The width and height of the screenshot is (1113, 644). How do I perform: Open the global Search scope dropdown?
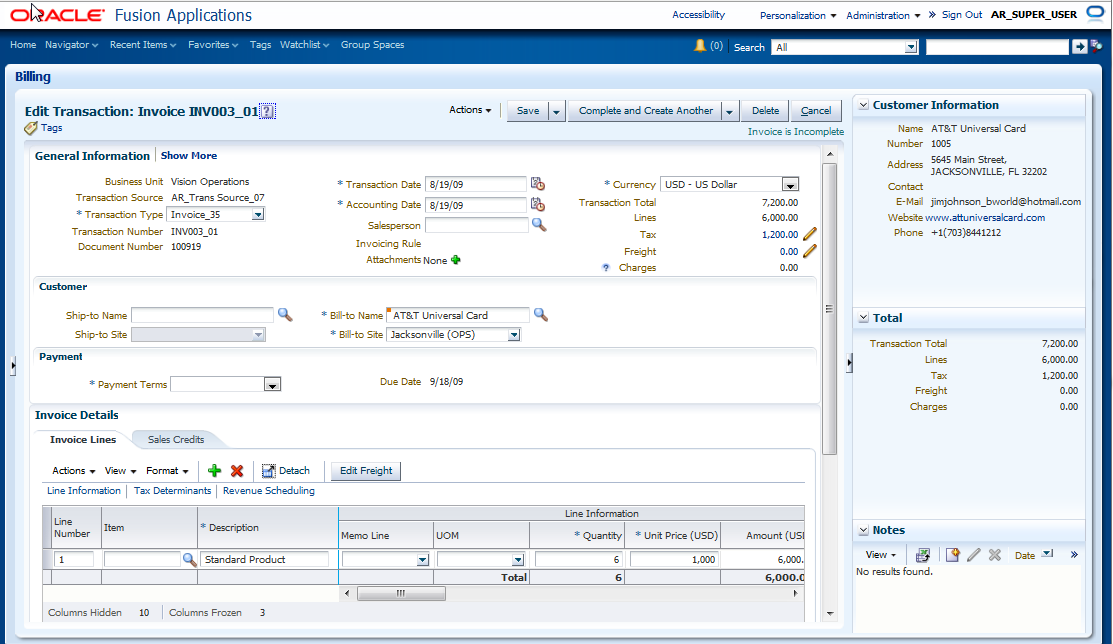(911, 47)
